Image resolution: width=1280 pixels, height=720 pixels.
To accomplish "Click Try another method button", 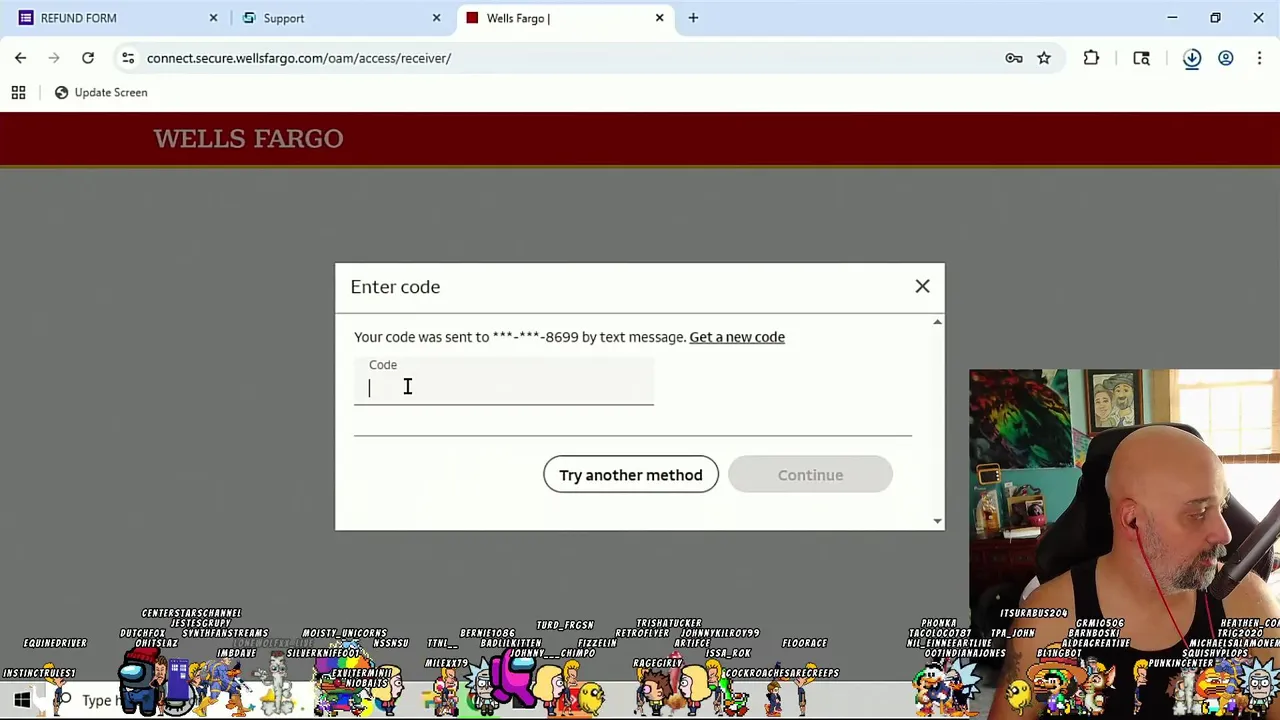I will 631,475.
